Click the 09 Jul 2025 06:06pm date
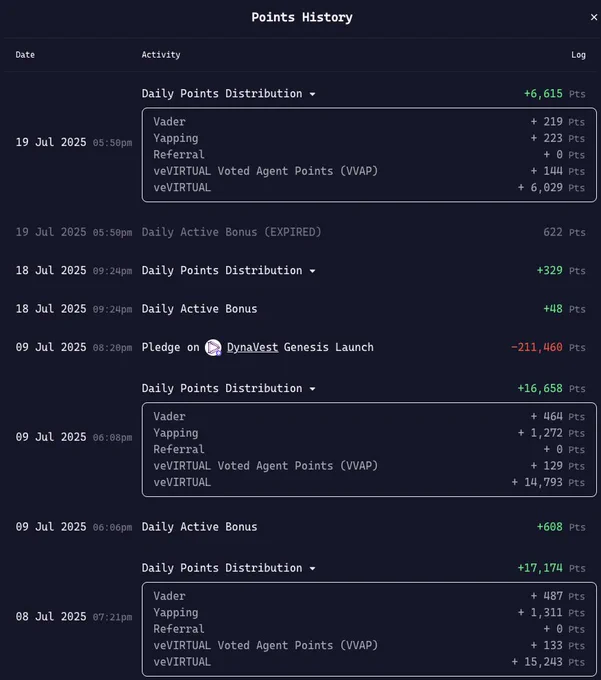 pyautogui.click(x=74, y=527)
